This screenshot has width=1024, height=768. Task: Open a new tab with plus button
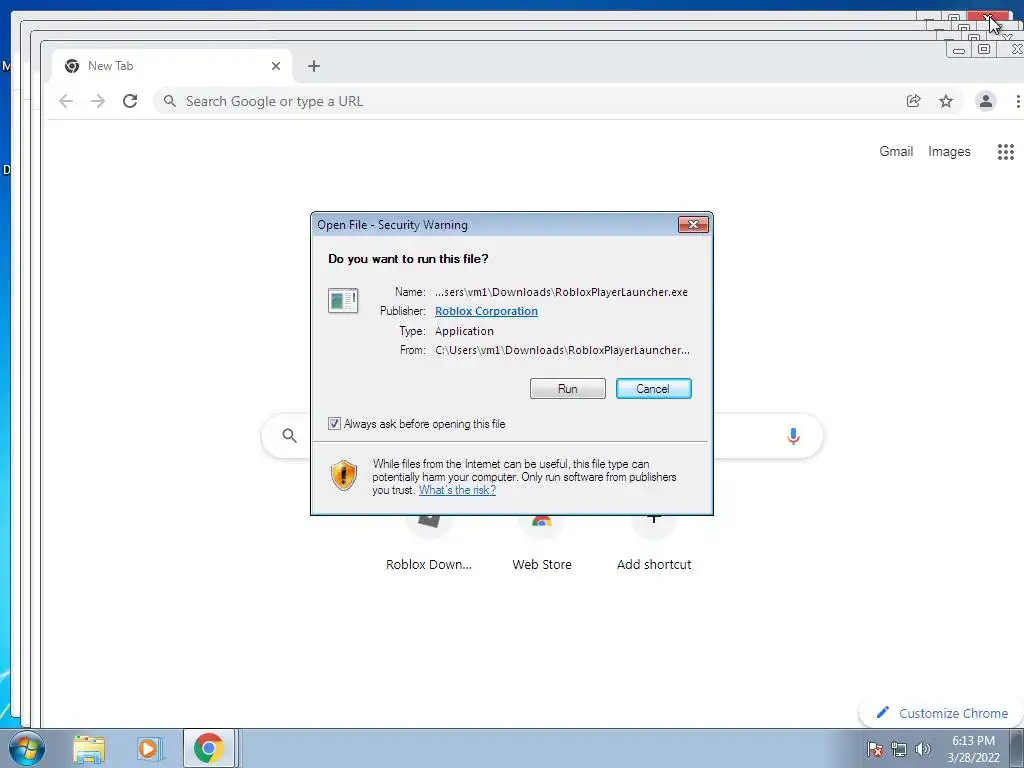[x=313, y=66]
